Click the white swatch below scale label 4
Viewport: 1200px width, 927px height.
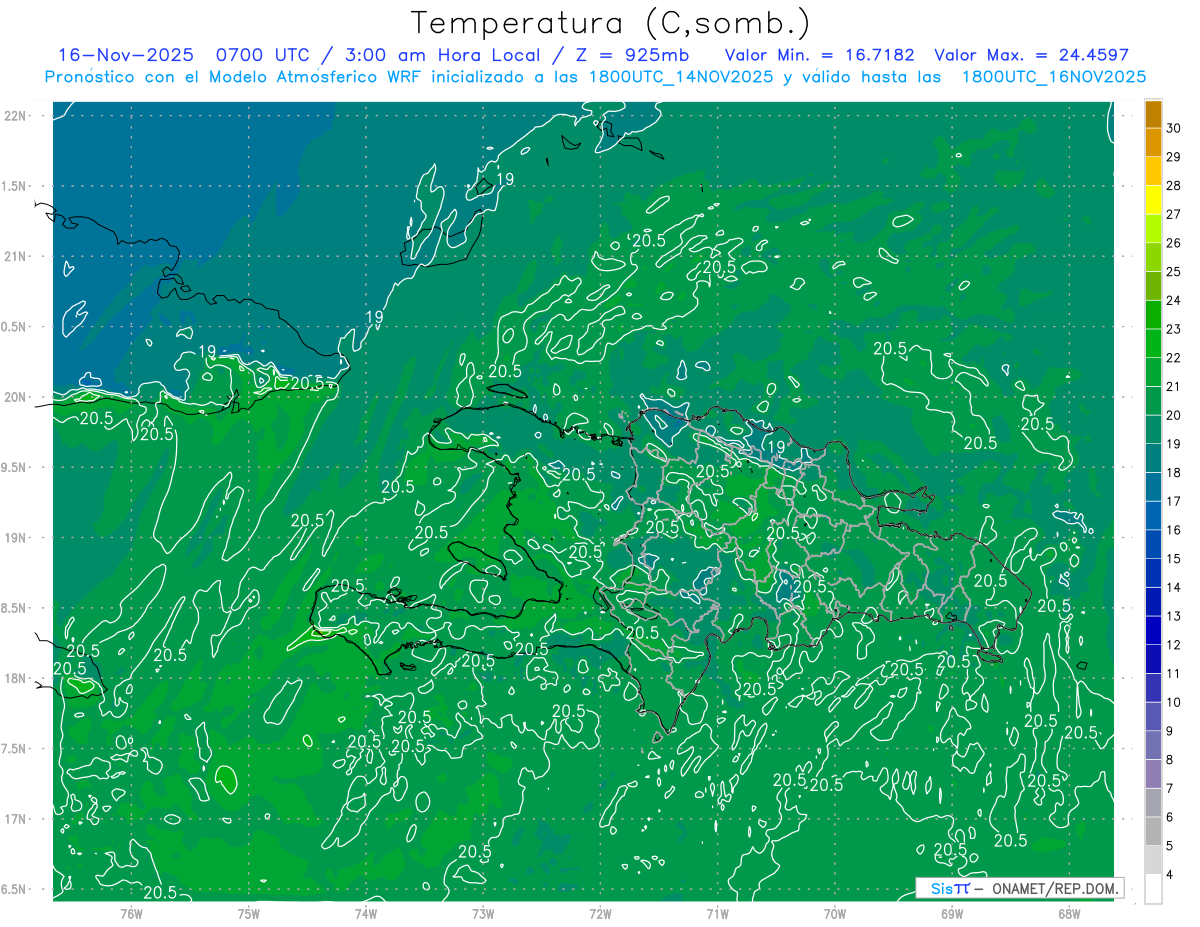tap(1153, 890)
